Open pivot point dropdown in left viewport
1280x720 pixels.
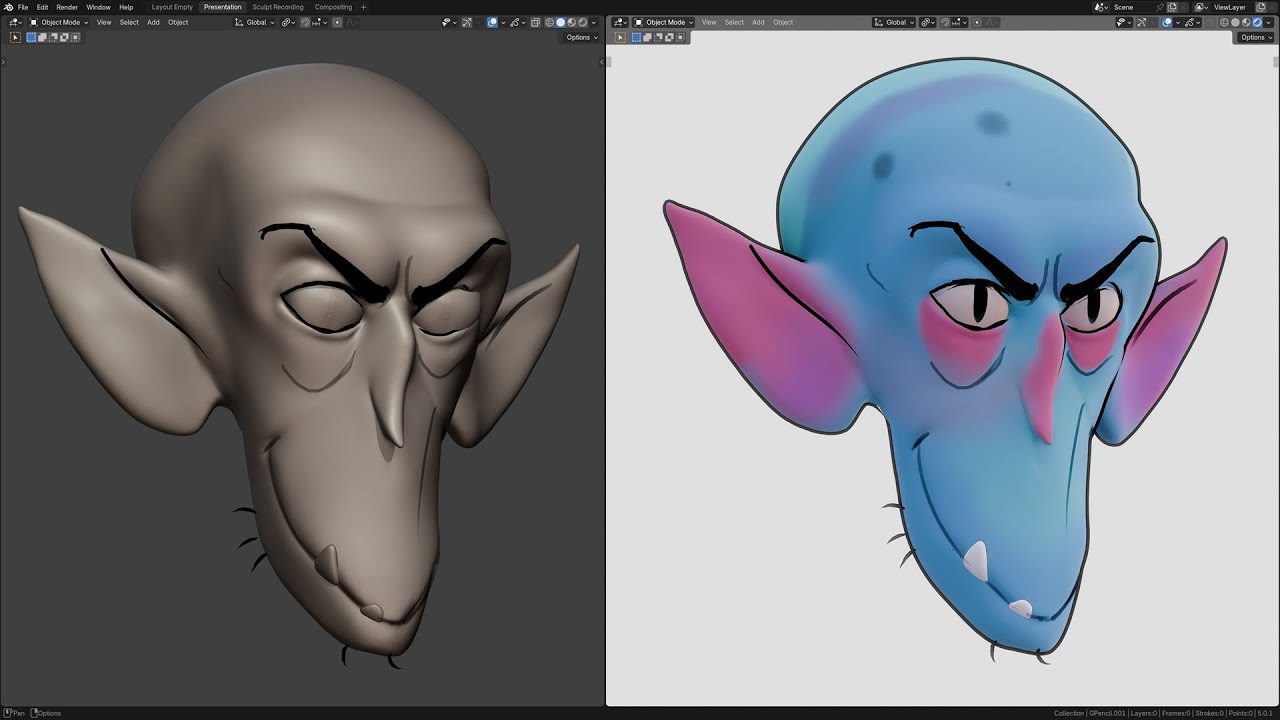(x=288, y=22)
